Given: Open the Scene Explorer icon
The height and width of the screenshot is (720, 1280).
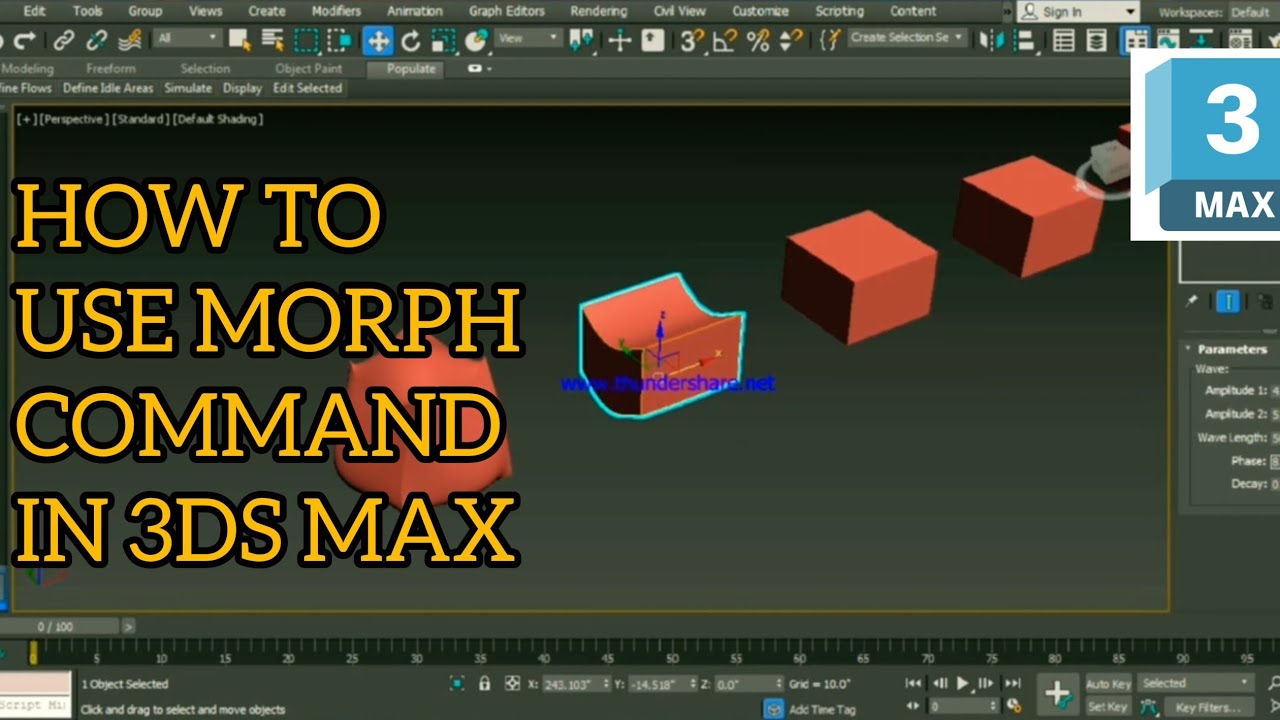Looking at the screenshot, I should point(1064,41).
